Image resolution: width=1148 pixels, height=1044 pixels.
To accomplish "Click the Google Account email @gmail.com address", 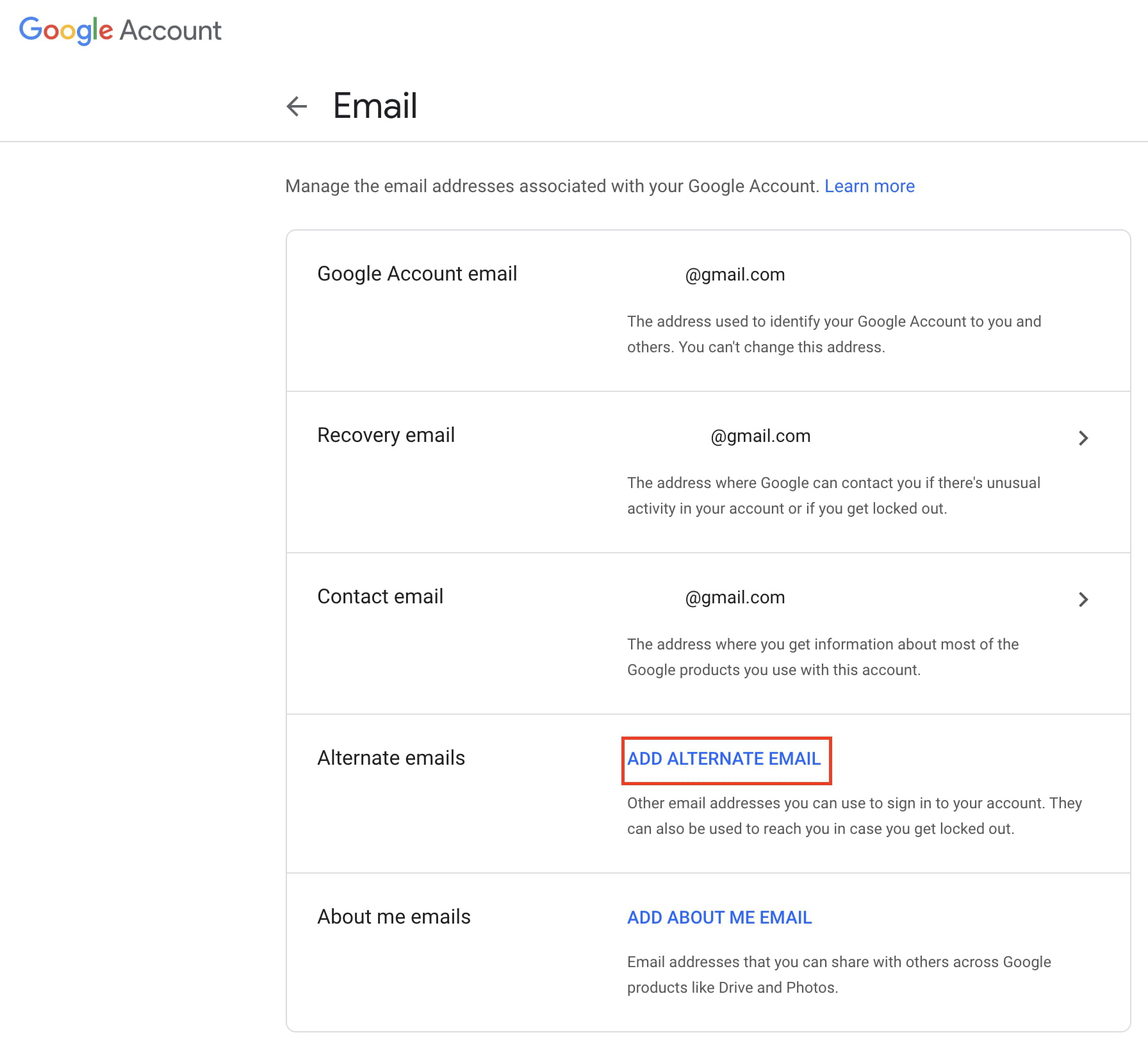I will point(735,275).
